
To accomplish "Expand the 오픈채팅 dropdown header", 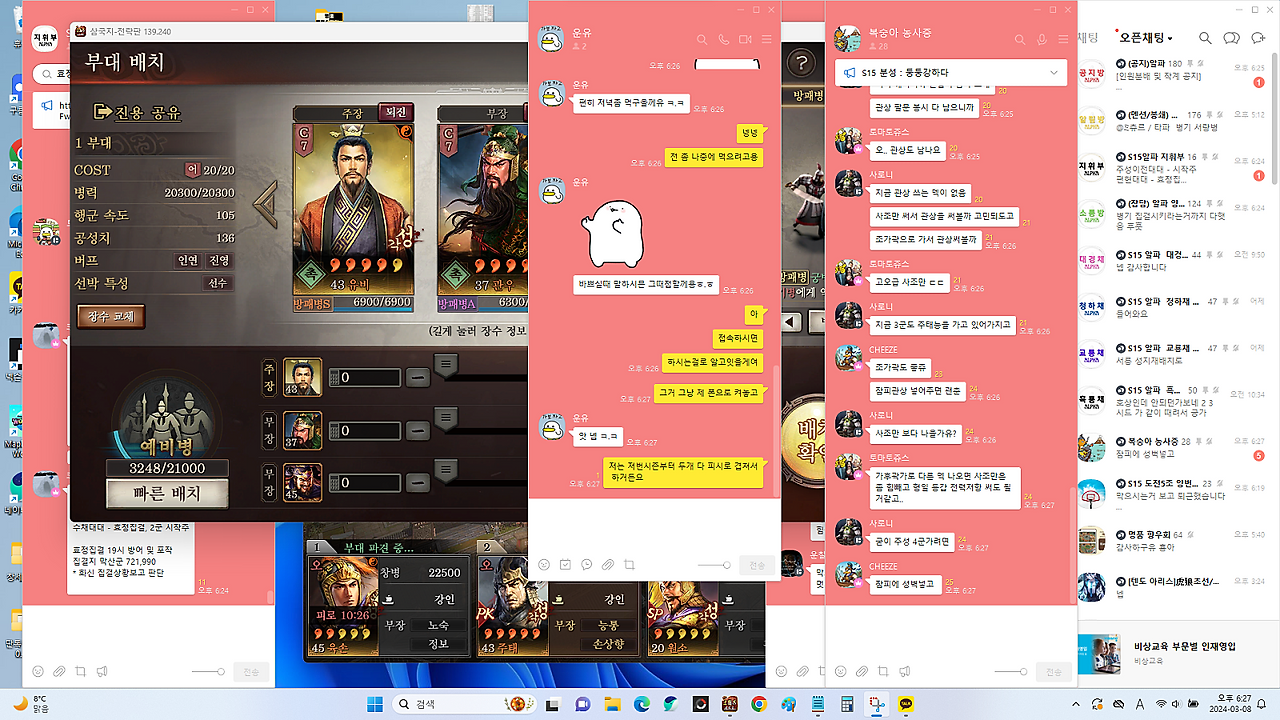I will [x=1145, y=38].
